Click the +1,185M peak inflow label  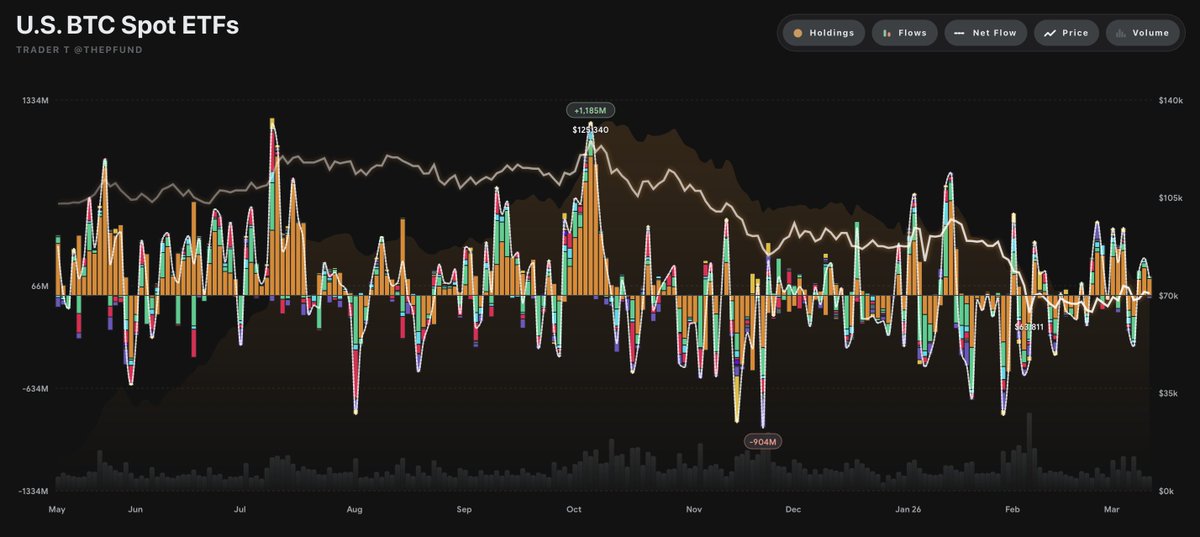click(x=589, y=110)
